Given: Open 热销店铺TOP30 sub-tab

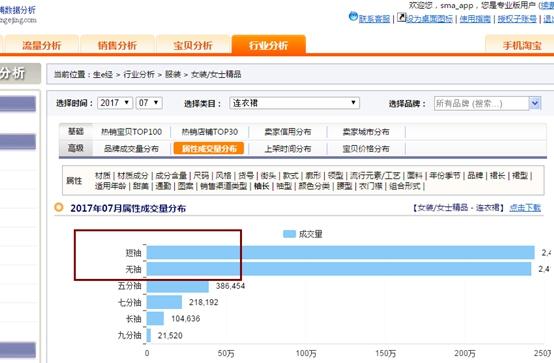Looking at the screenshot, I should (210, 132).
